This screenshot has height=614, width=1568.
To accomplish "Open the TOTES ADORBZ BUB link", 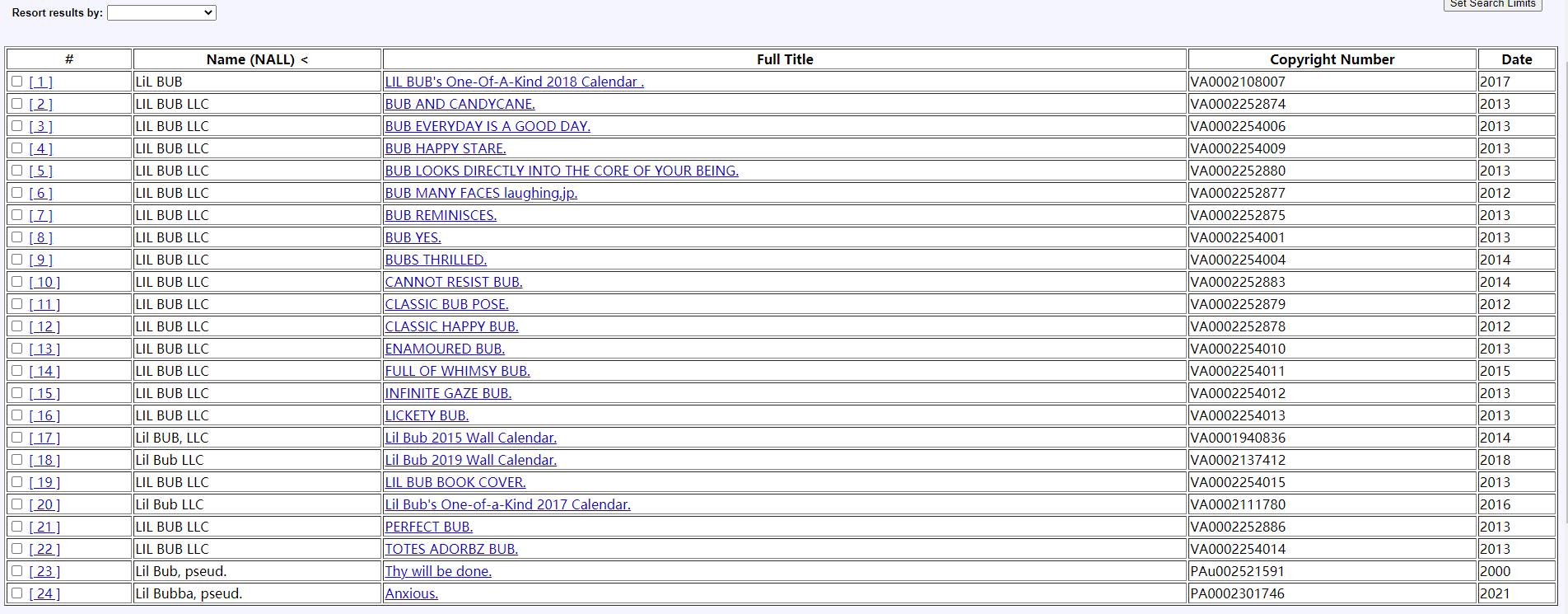I will tap(451, 549).
